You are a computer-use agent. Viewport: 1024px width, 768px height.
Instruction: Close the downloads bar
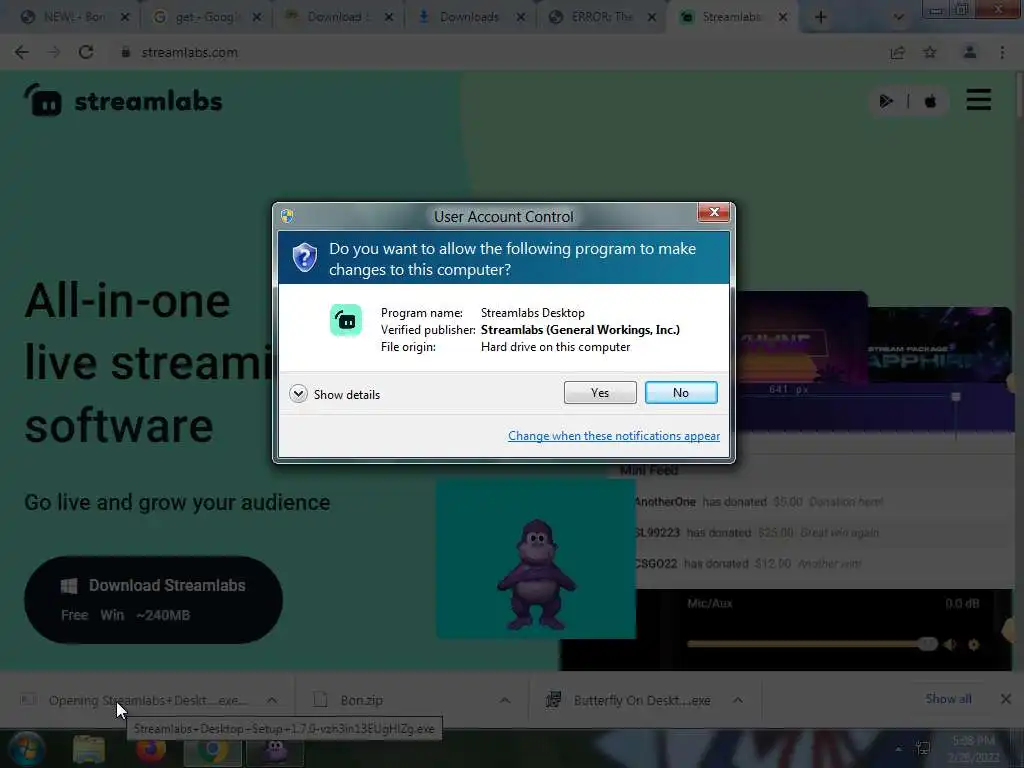1006,699
